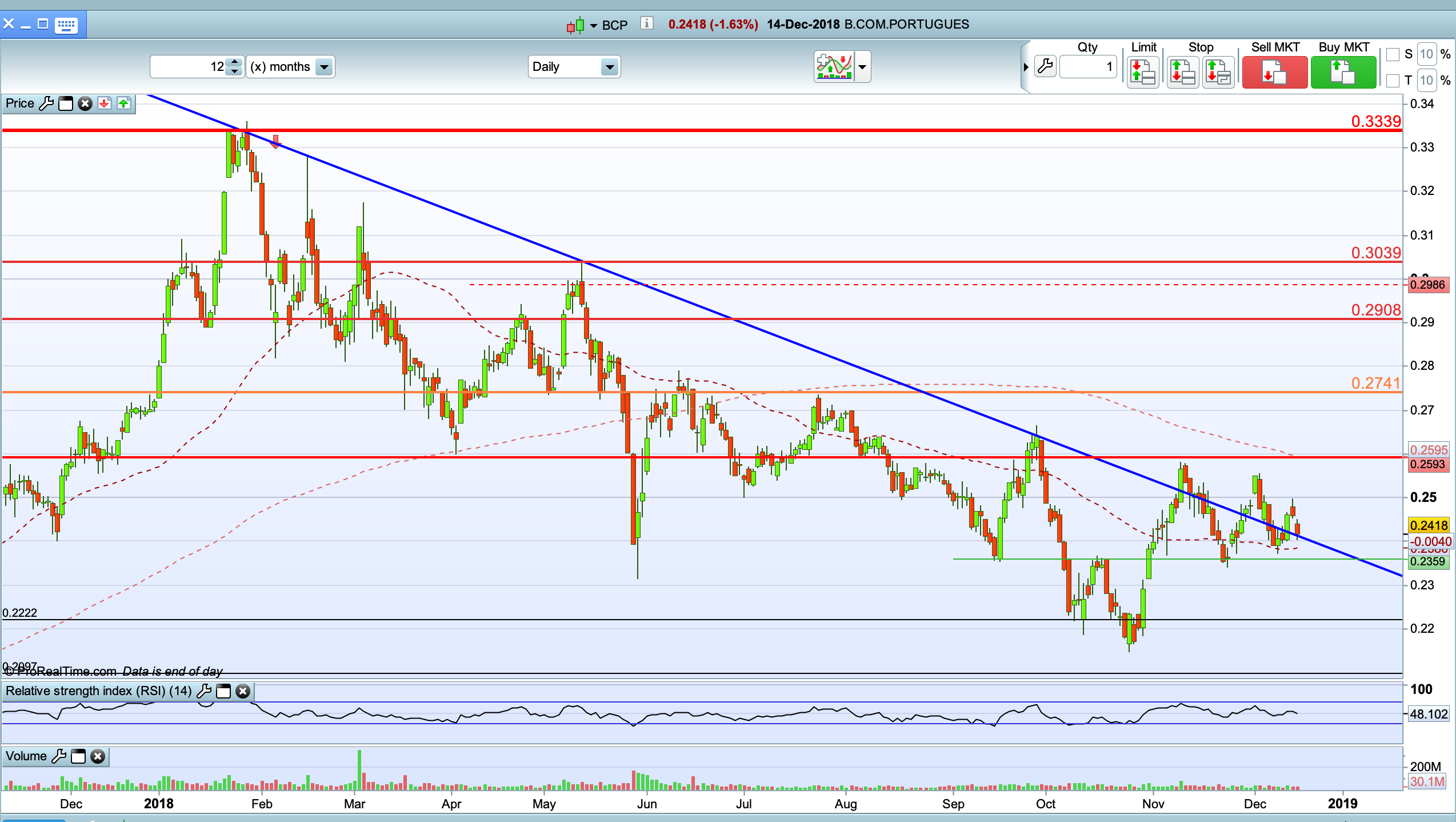Increase the 12 period count stepper

pyautogui.click(x=234, y=62)
